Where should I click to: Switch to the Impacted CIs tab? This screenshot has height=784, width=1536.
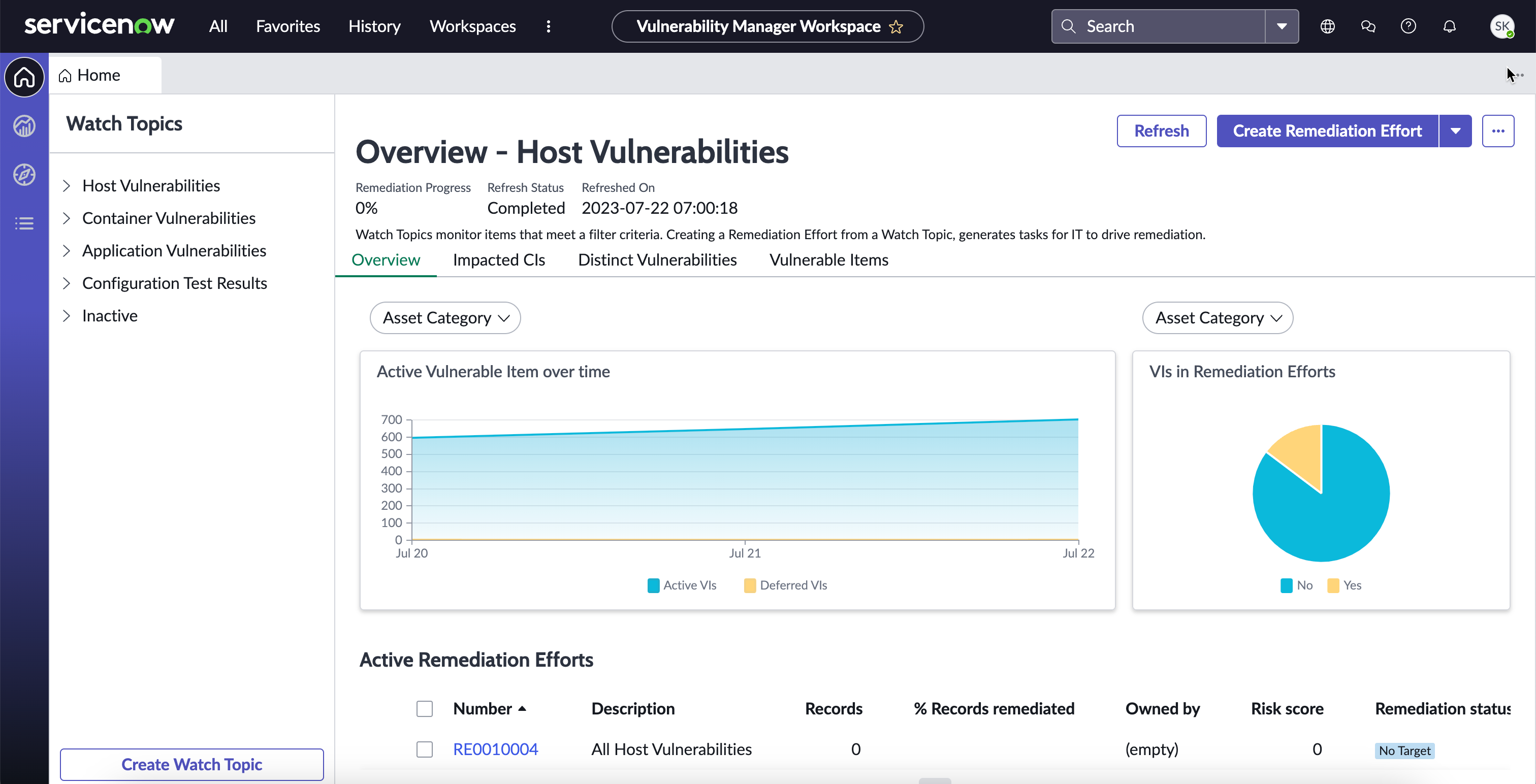[499, 260]
